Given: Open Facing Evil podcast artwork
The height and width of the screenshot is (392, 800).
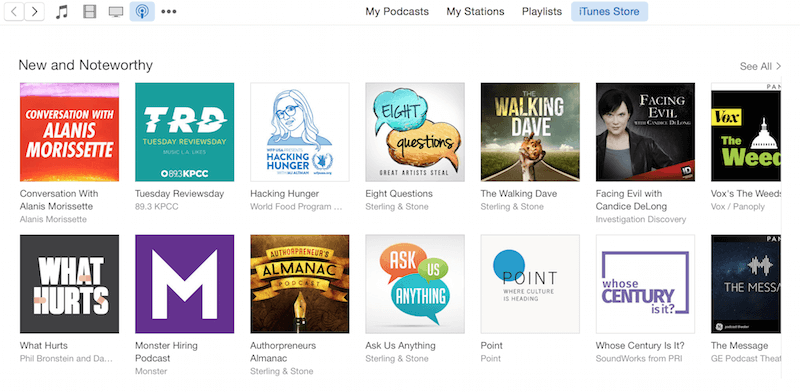Looking at the screenshot, I should pos(645,132).
